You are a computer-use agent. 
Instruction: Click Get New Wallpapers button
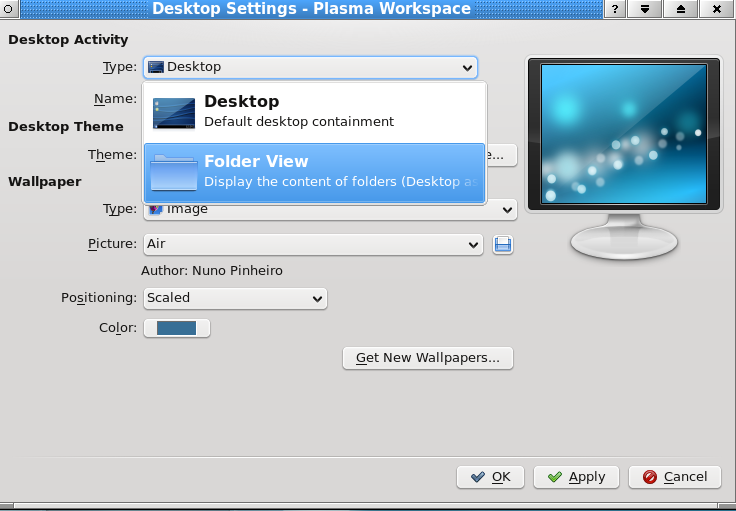428,358
